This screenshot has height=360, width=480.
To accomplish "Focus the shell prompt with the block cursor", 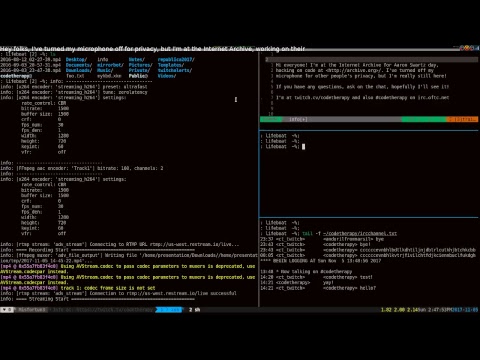I will 283,146.
